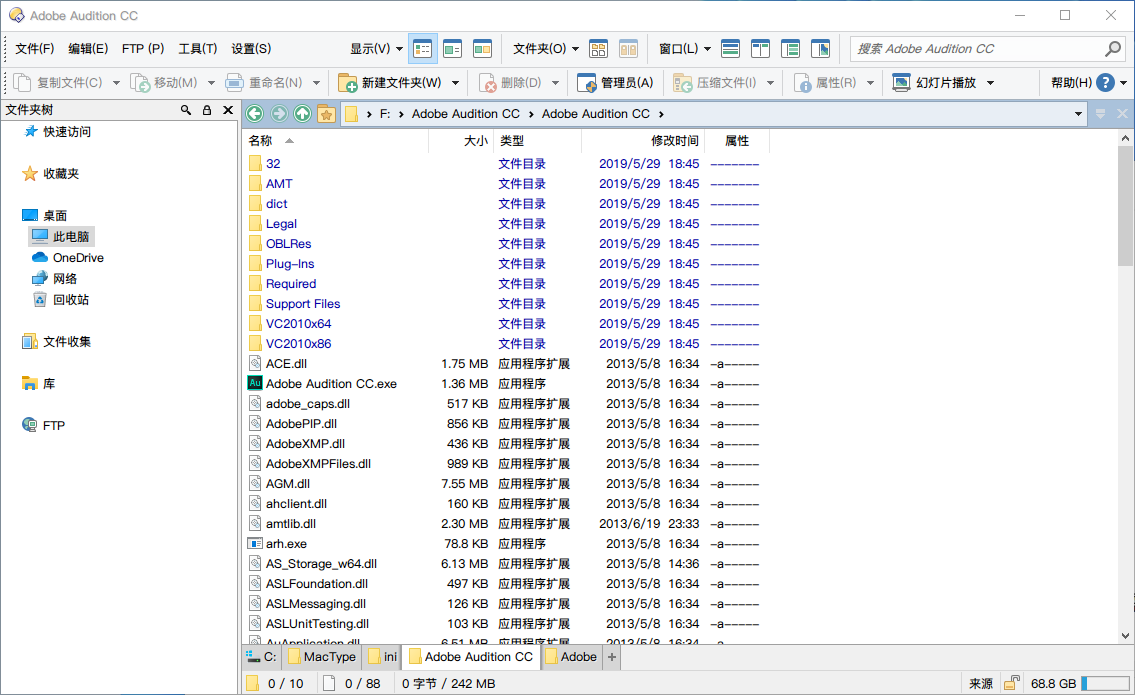Click the search magnifier icon

click(x=1113, y=49)
